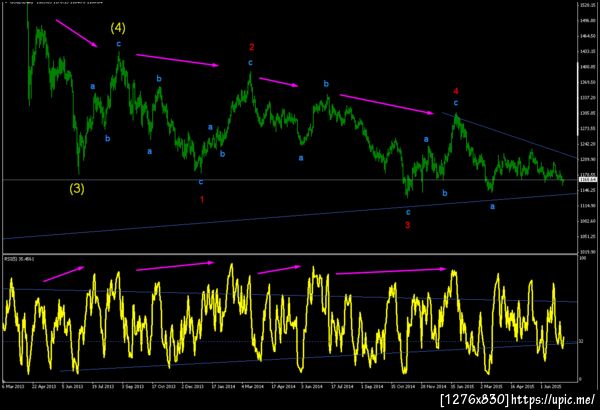
Task: Click the 17 Oct 2013 date label
Action: [x=163, y=387]
